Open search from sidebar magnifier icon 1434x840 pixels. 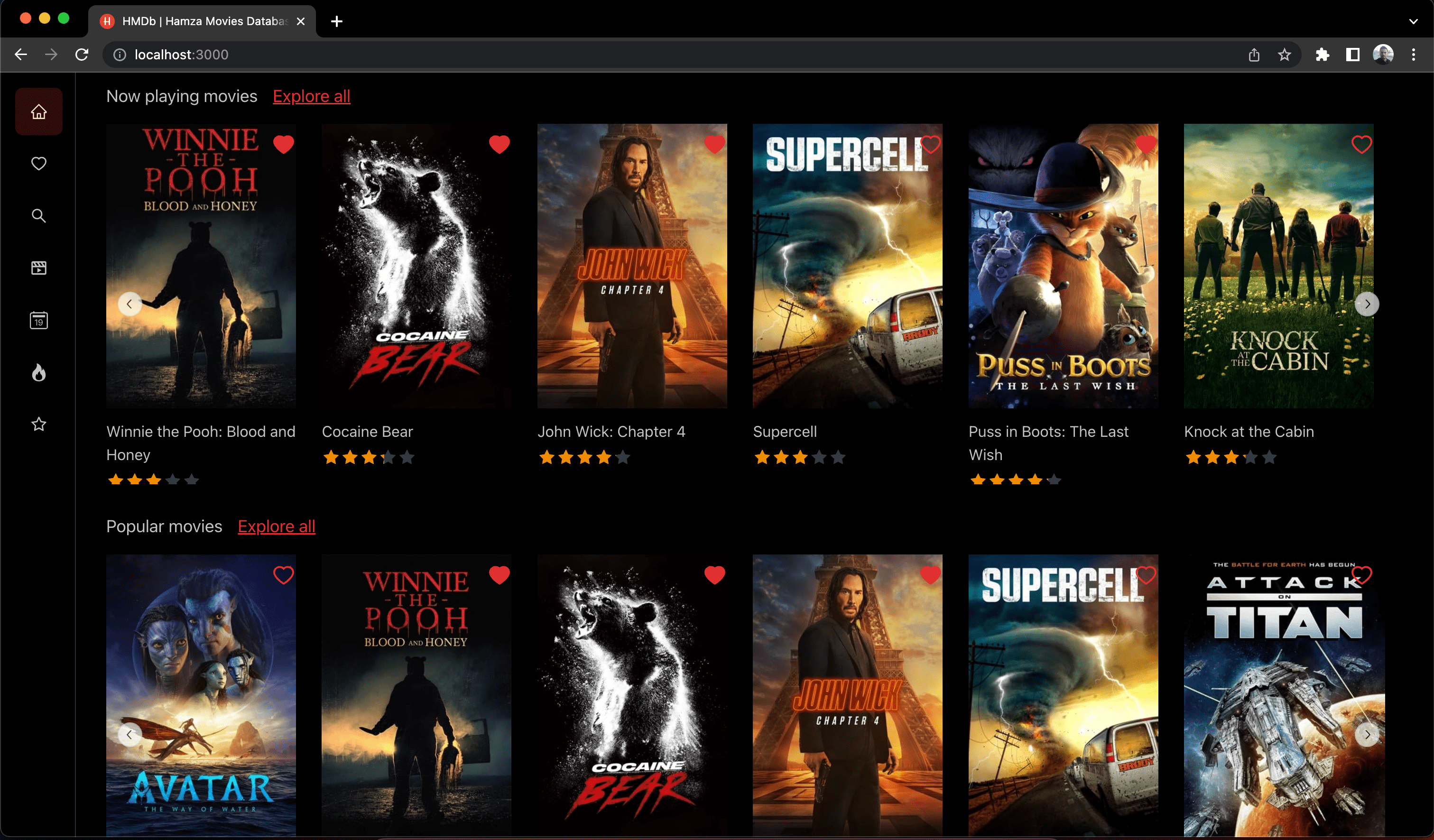pyautogui.click(x=39, y=216)
